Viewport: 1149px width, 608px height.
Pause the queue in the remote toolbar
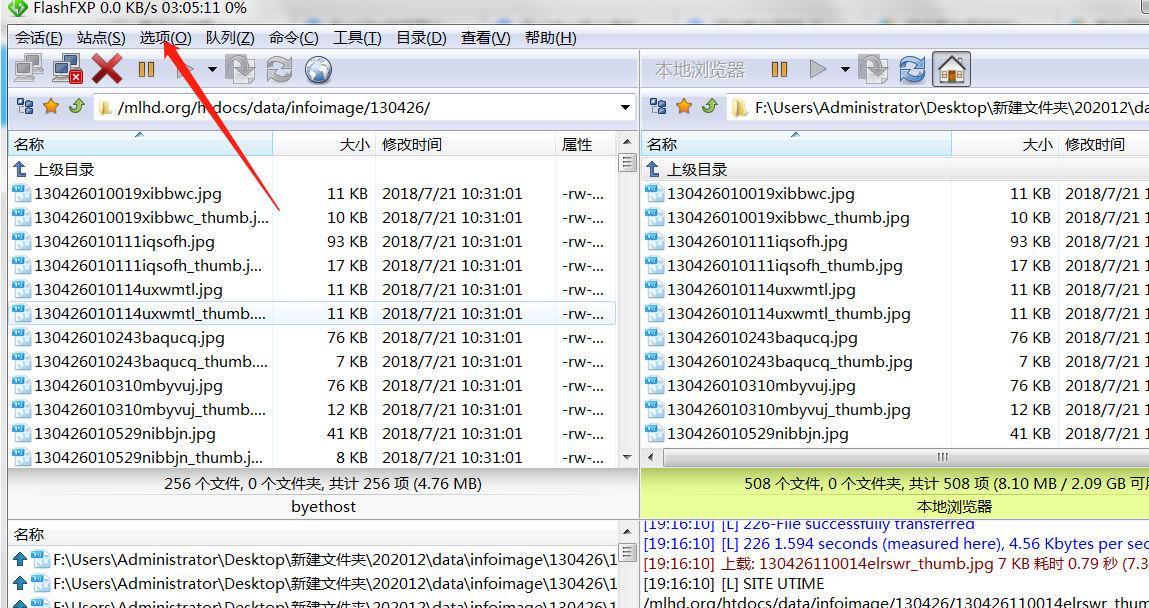146,69
